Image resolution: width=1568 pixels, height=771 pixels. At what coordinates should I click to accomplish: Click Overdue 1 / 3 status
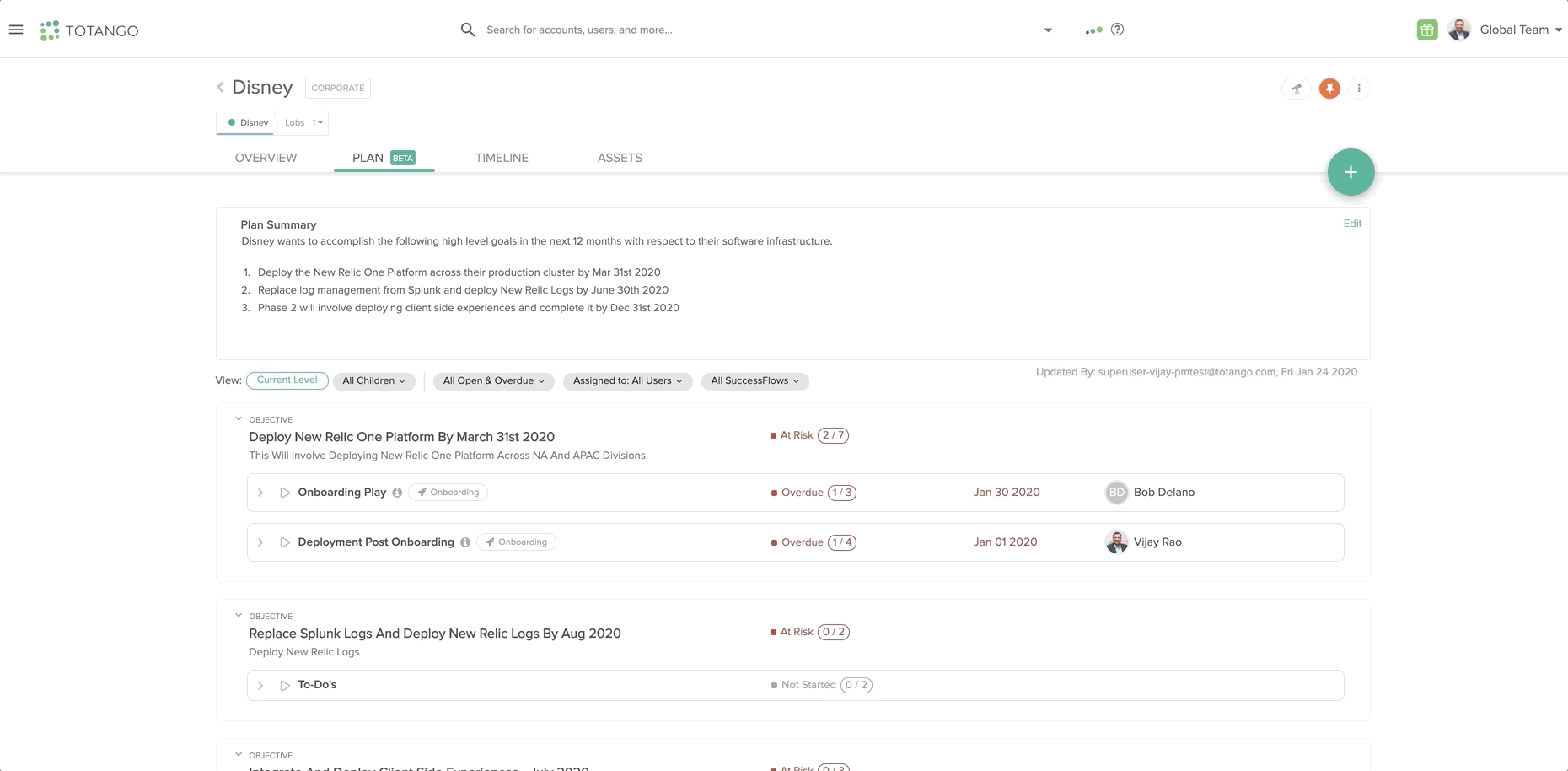814,493
